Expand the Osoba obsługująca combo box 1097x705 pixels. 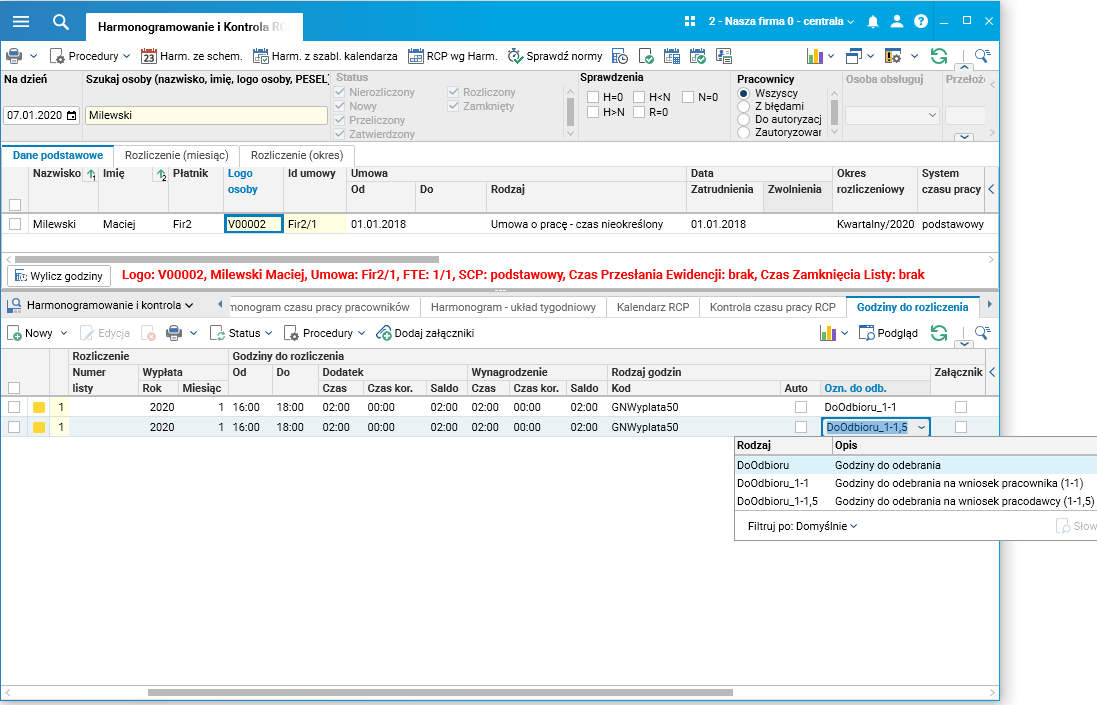932,115
